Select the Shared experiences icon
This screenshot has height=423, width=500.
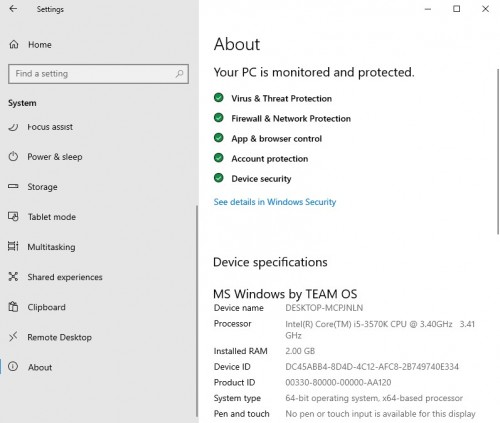coord(13,277)
